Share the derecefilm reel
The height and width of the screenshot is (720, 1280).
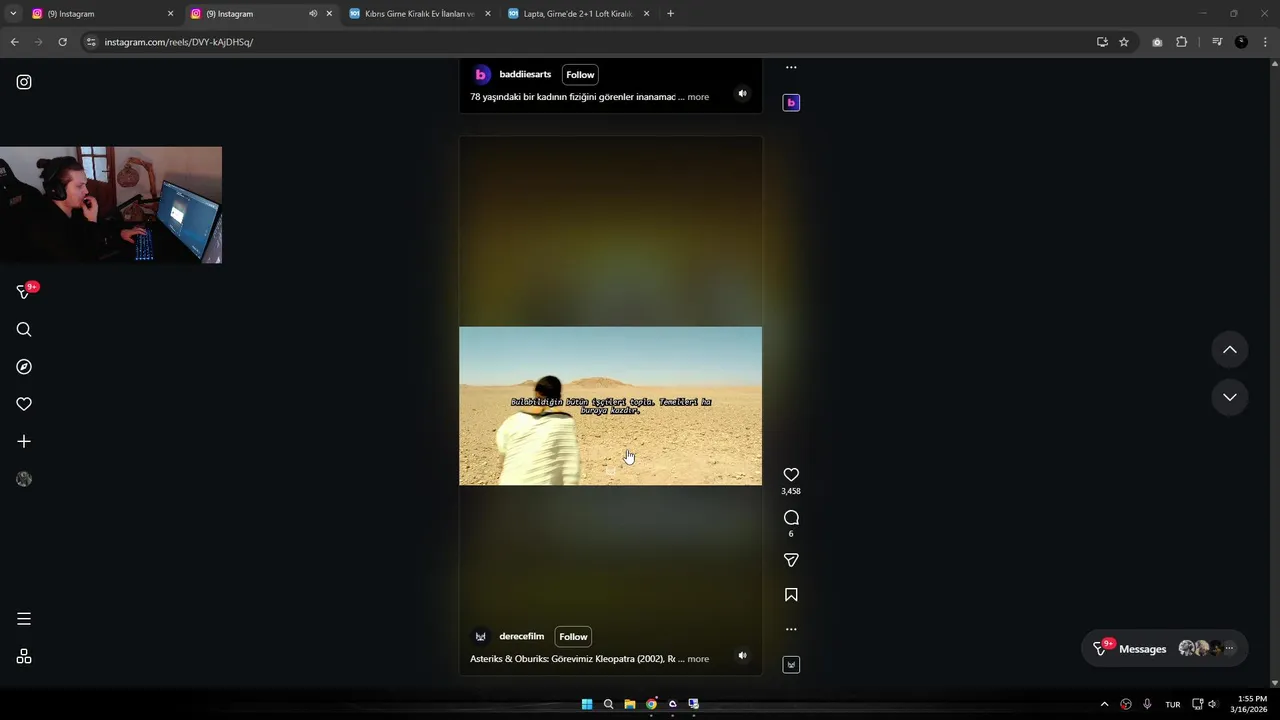point(791,560)
